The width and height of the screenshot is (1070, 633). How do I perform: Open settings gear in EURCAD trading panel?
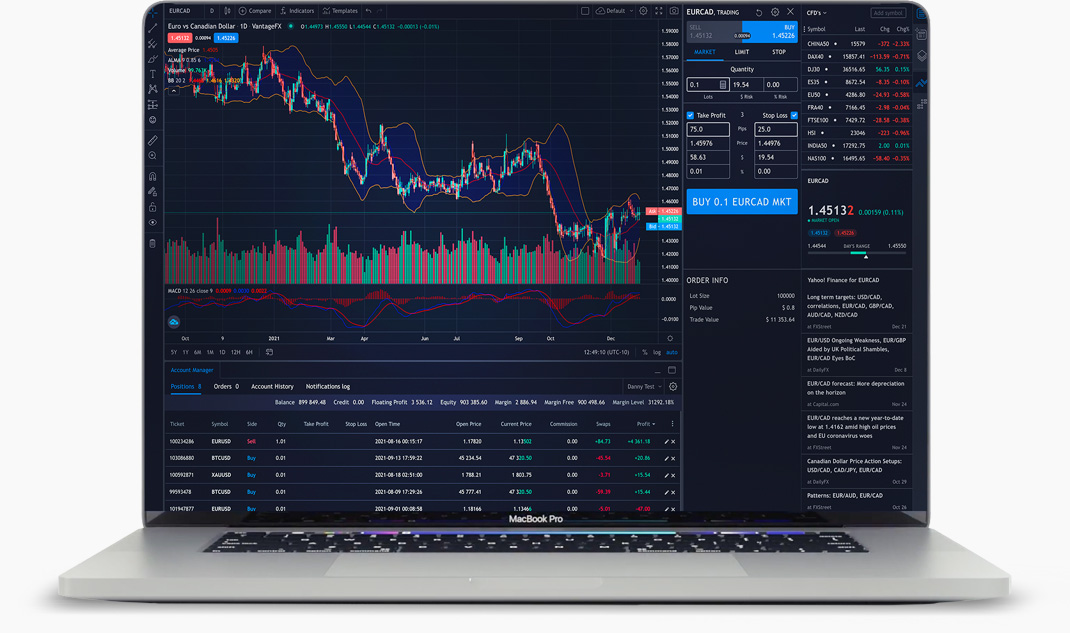774,13
